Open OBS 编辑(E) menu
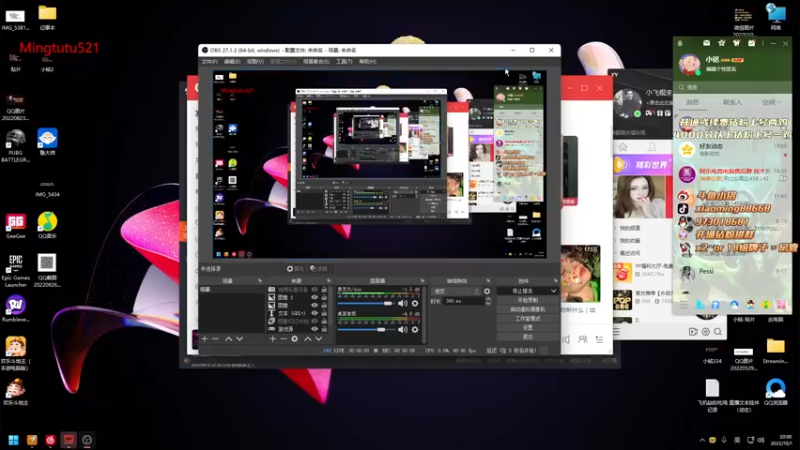Image resolution: width=800 pixels, height=450 pixels. coord(232,61)
